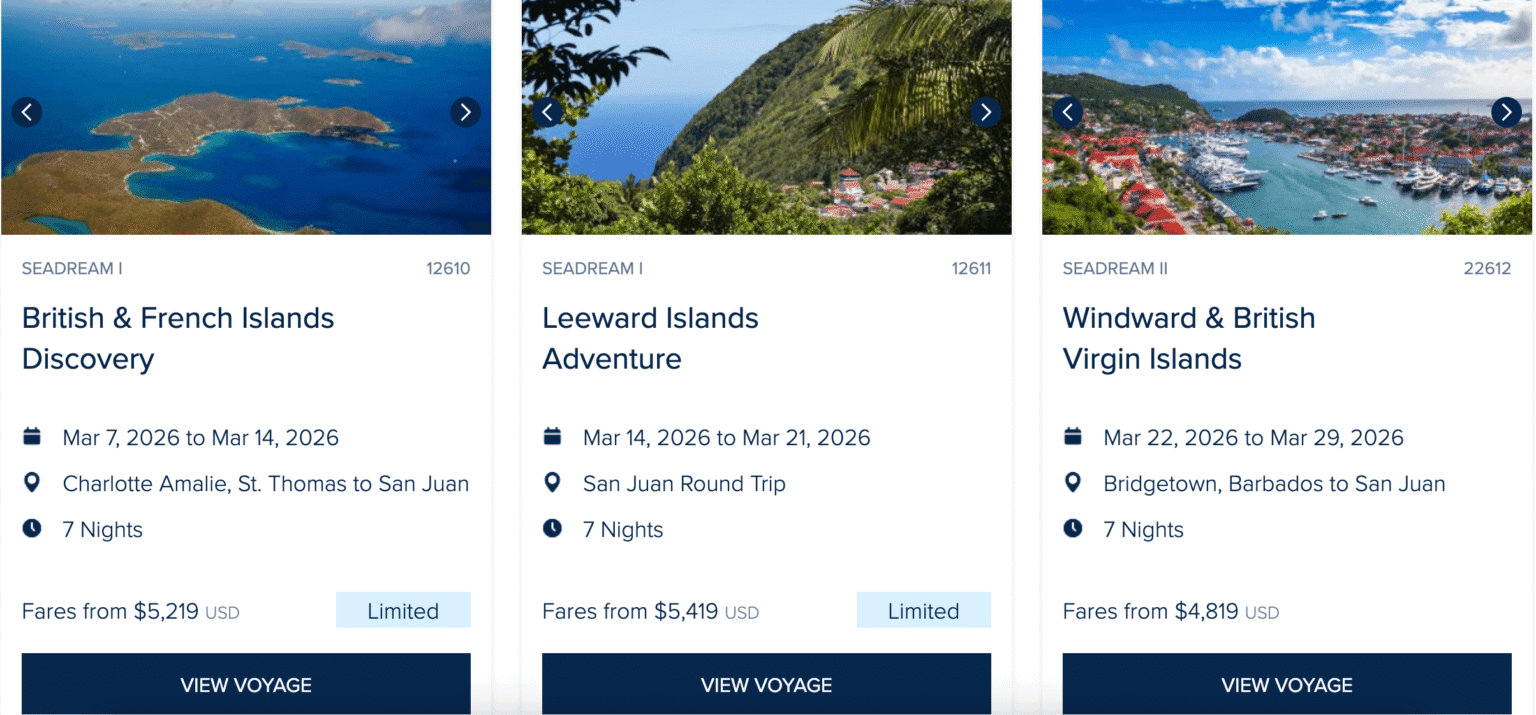Image resolution: width=1536 pixels, height=715 pixels.
Task: Click the location pin next to Charlotte Amalie
Action: [31, 482]
